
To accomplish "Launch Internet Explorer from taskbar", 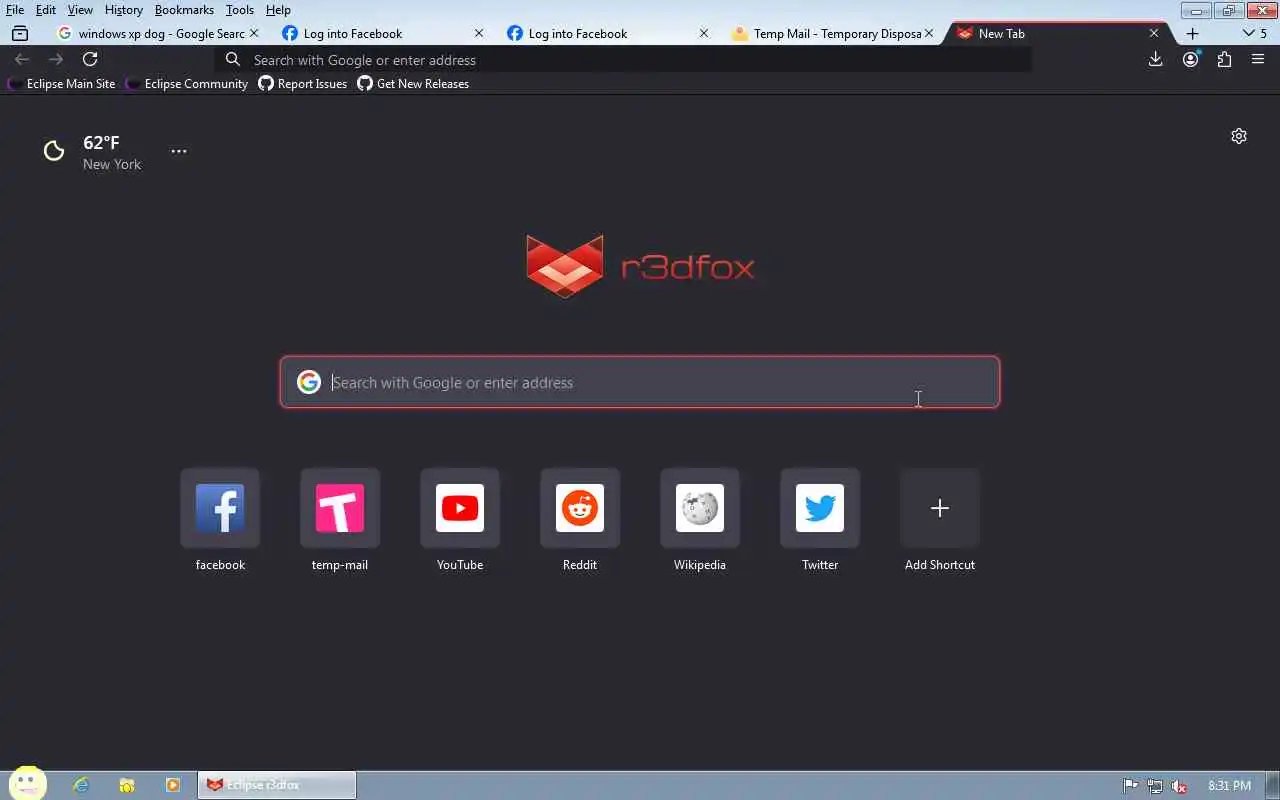I will [x=81, y=785].
